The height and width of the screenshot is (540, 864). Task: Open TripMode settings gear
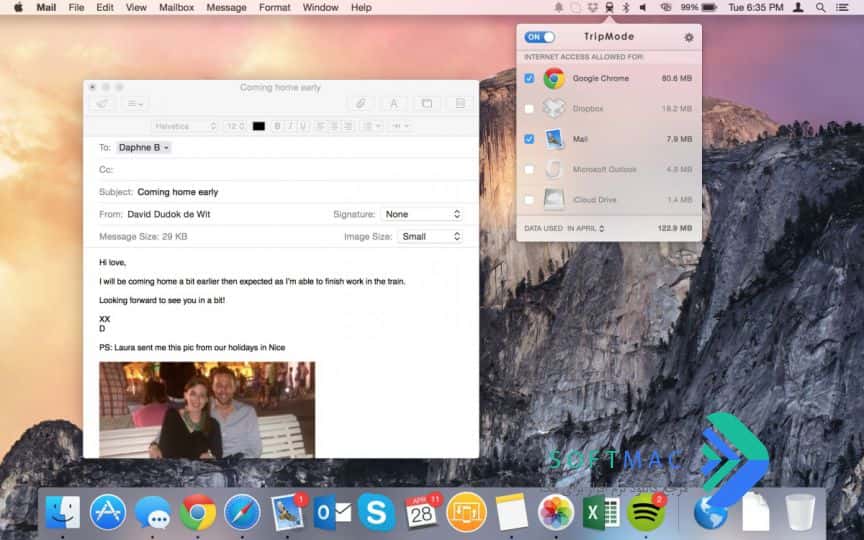tap(689, 37)
